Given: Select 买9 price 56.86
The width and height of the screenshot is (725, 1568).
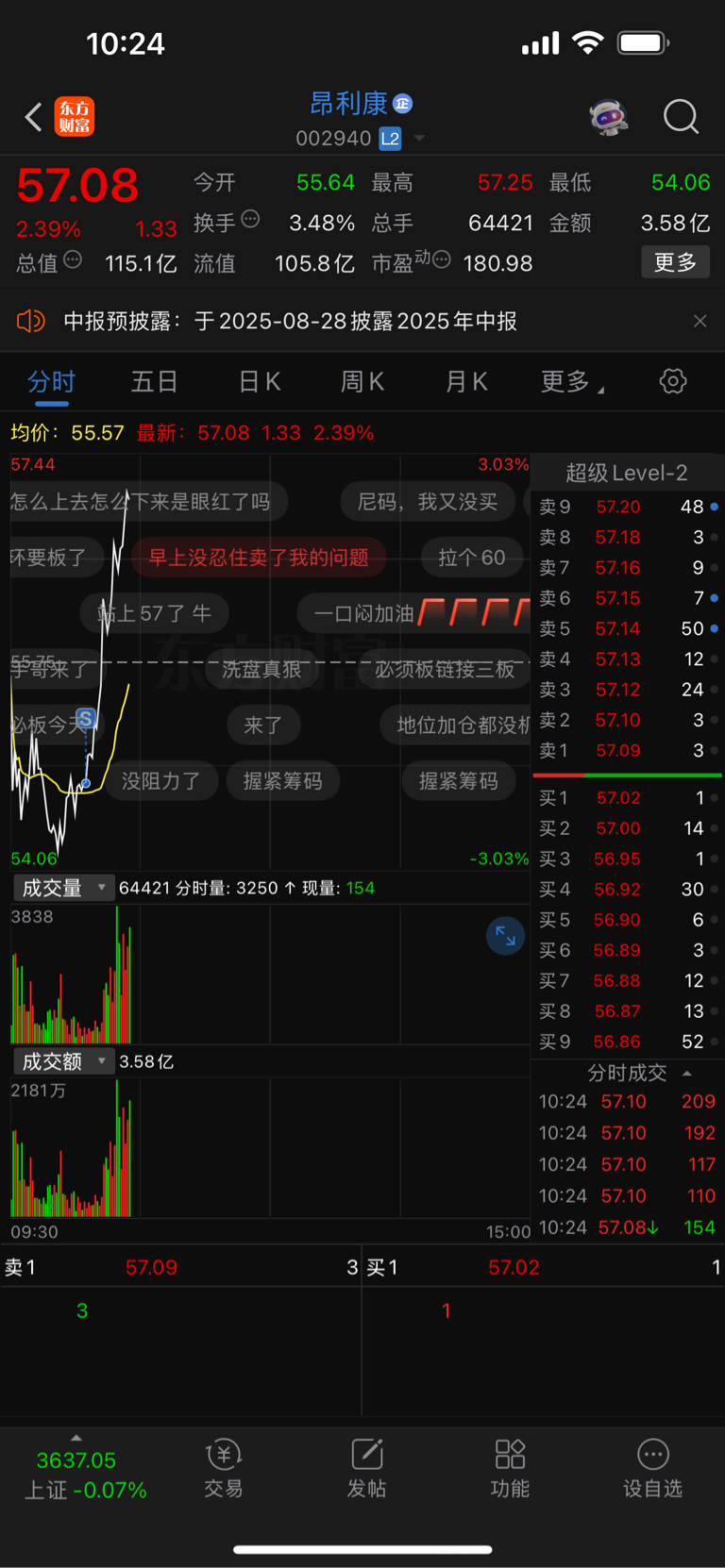Looking at the screenshot, I should [x=617, y=1043].
